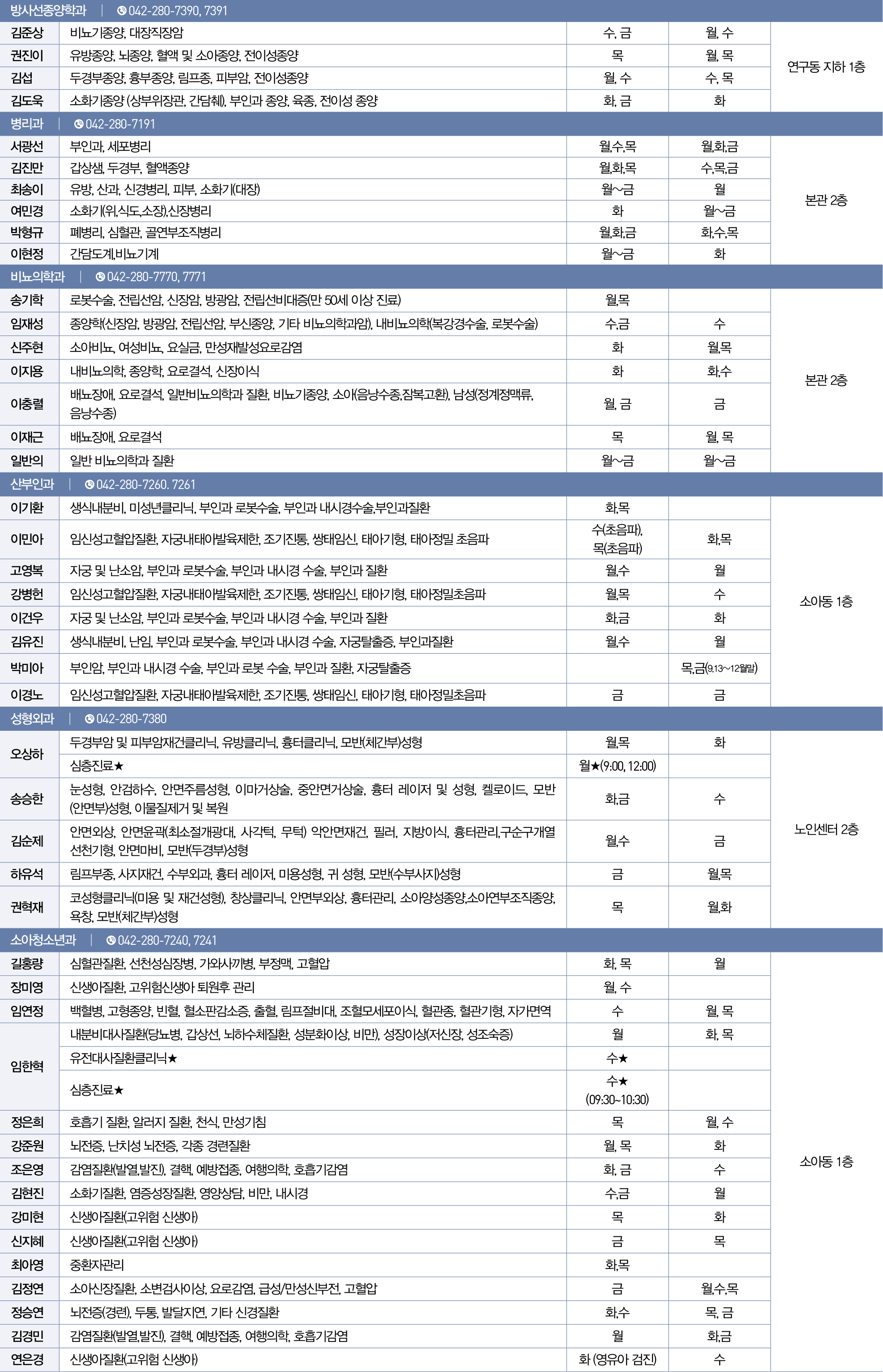This screenshot has width=883, height=1372.
Task: Click doctor name 조은영
Action: click(x=27, y=1169)
